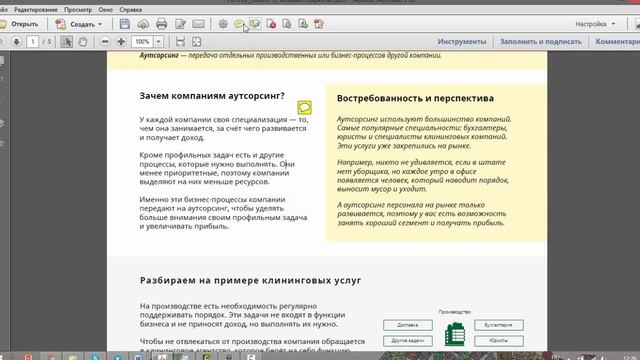Click paragraph starting 'На производстве есть необходимость'
This screenshot has height=360, width=640.
tap(242, 315)
